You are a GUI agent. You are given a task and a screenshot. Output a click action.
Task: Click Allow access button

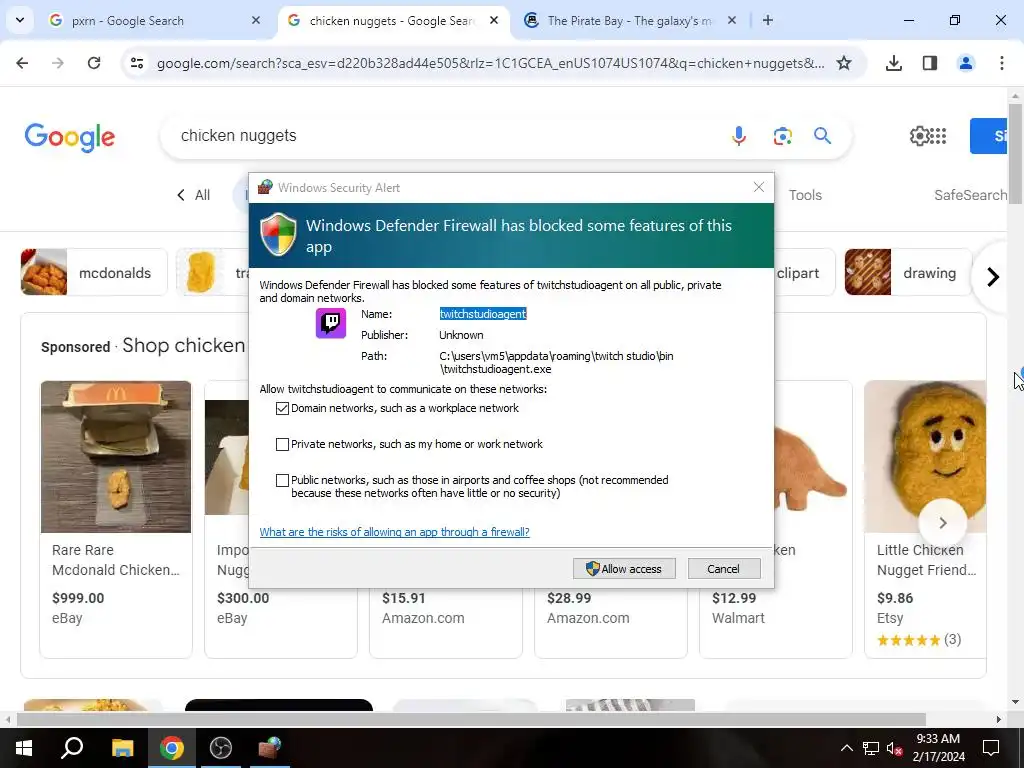pyautogui.click(x=624, y=569)
